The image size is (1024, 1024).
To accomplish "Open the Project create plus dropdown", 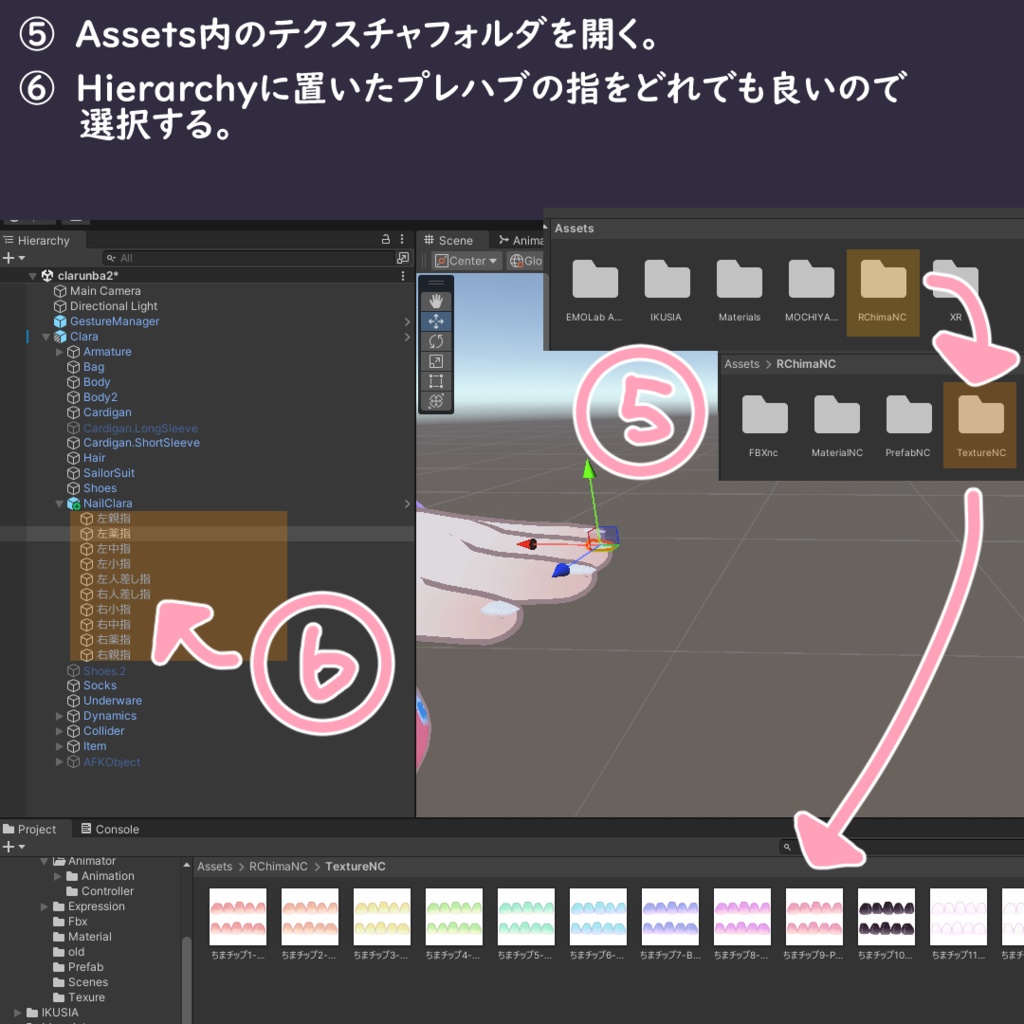I will coord(14,847).
